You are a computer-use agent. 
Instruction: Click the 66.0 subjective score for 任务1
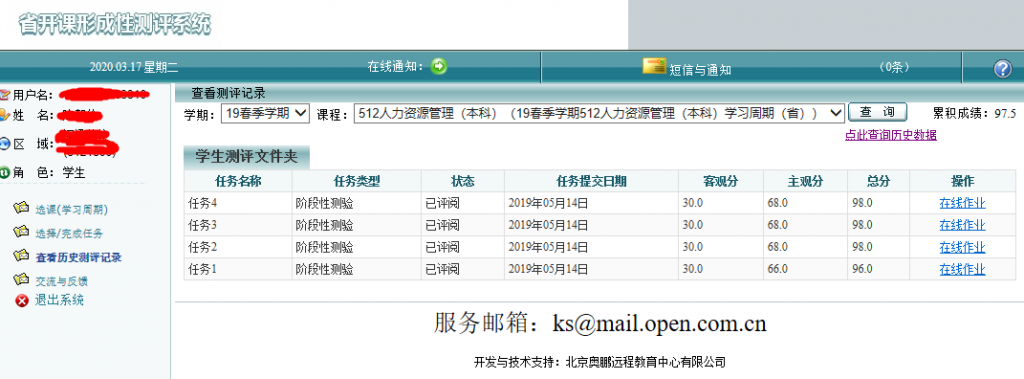tap(778, 269)
